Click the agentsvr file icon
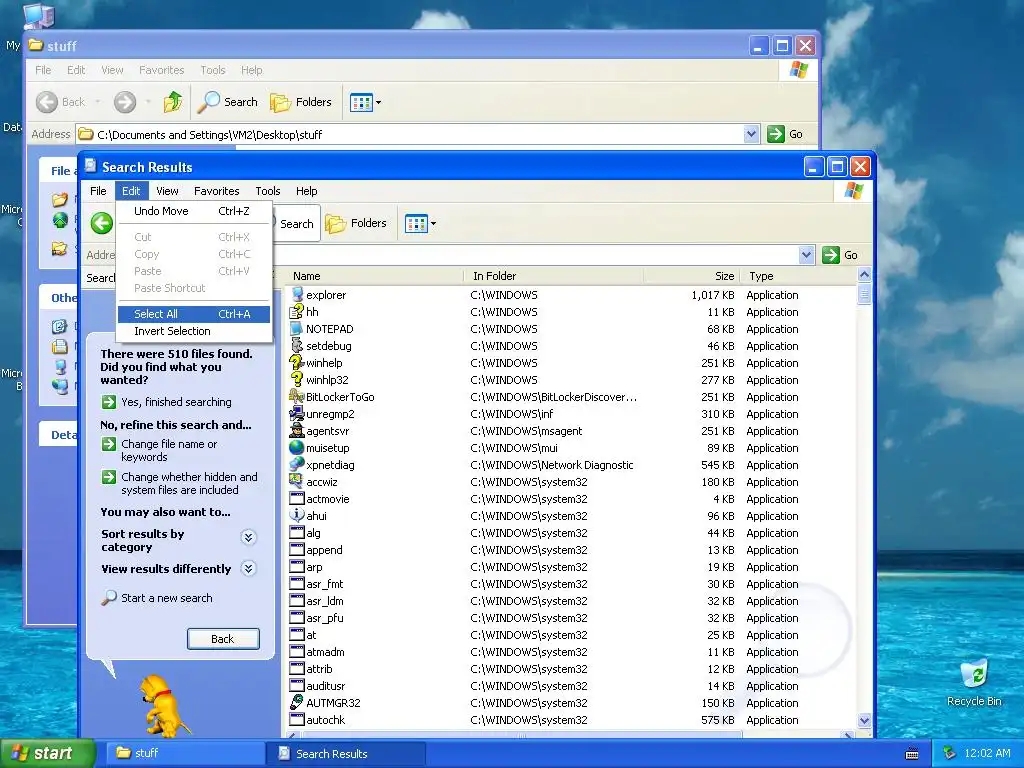Image resolution: width=1024 pixels, height=768 pixels. 297,430
